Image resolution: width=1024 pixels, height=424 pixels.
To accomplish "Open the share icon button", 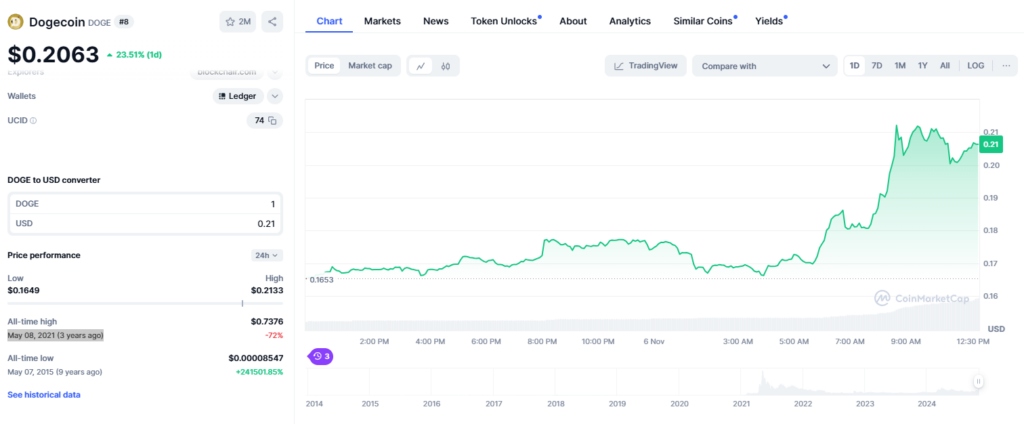I will [x=272, y=22].
